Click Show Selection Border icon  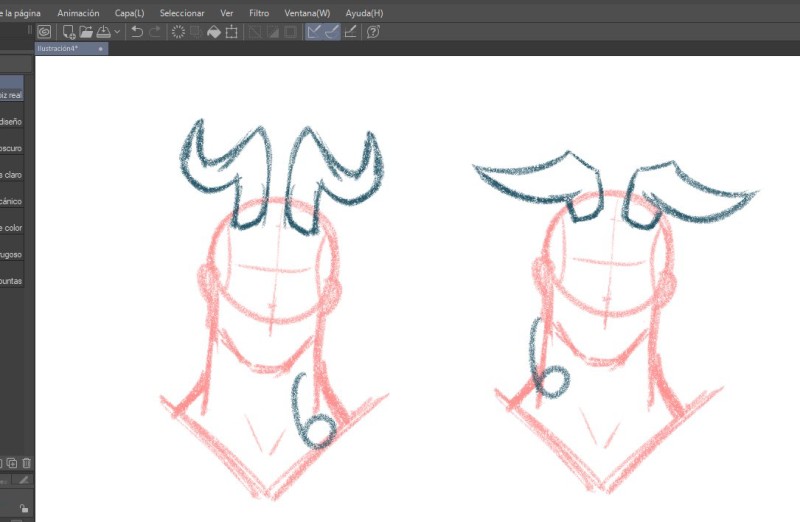[291, 32]
